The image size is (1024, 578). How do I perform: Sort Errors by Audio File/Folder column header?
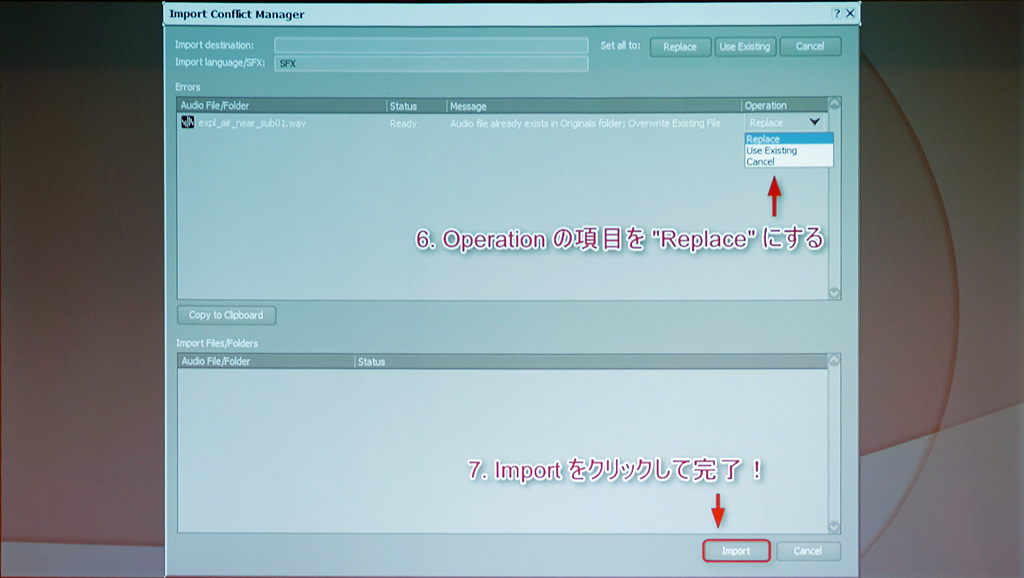pos(281,105)
